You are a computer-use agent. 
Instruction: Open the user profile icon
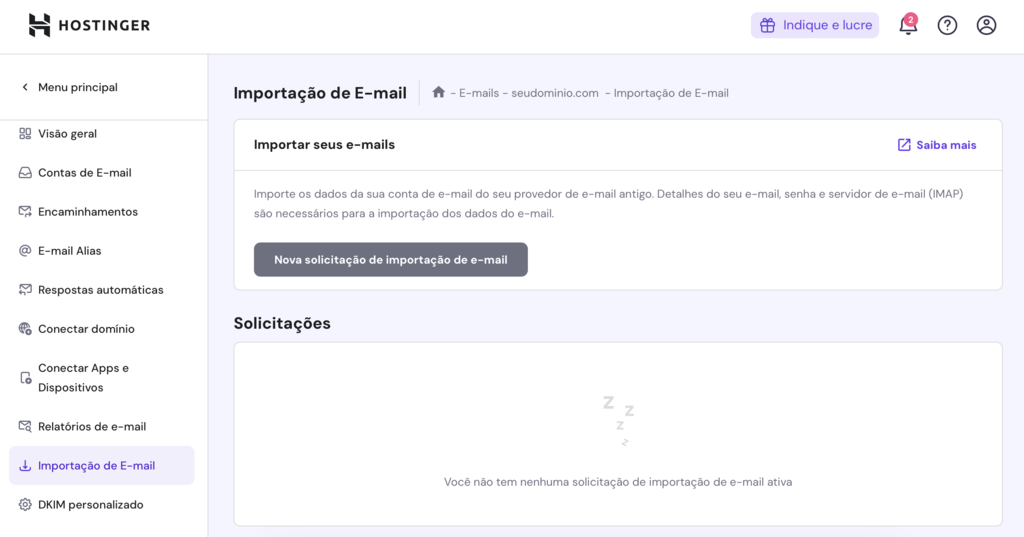tap(986, 25)
